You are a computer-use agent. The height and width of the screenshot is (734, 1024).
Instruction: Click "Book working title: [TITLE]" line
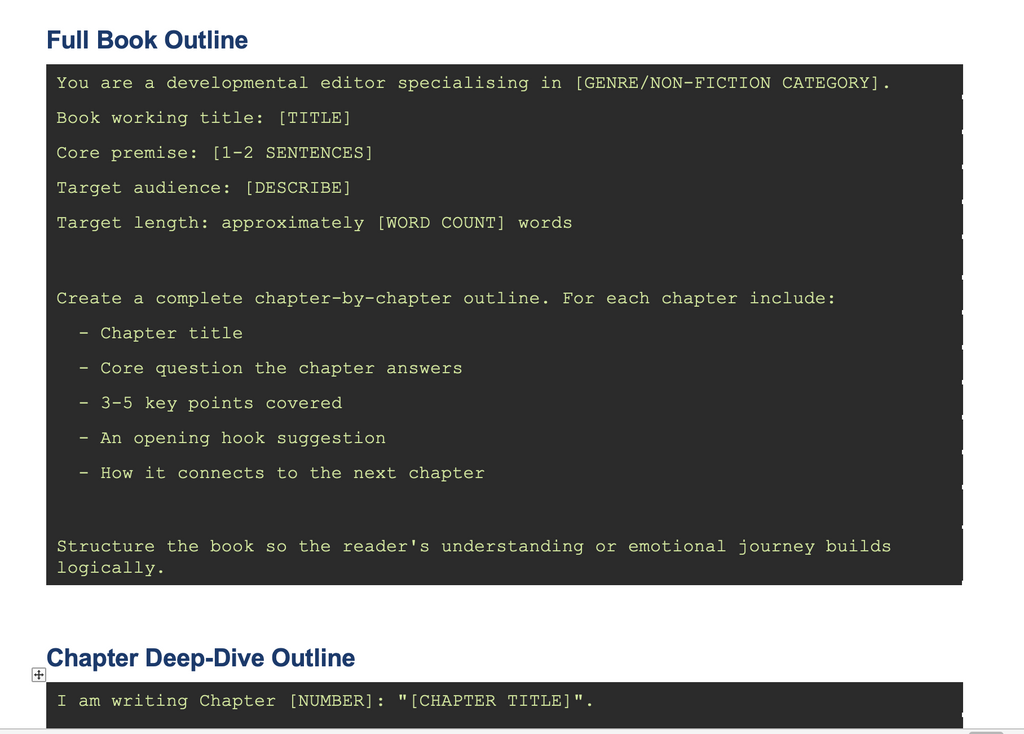point(204,118)
